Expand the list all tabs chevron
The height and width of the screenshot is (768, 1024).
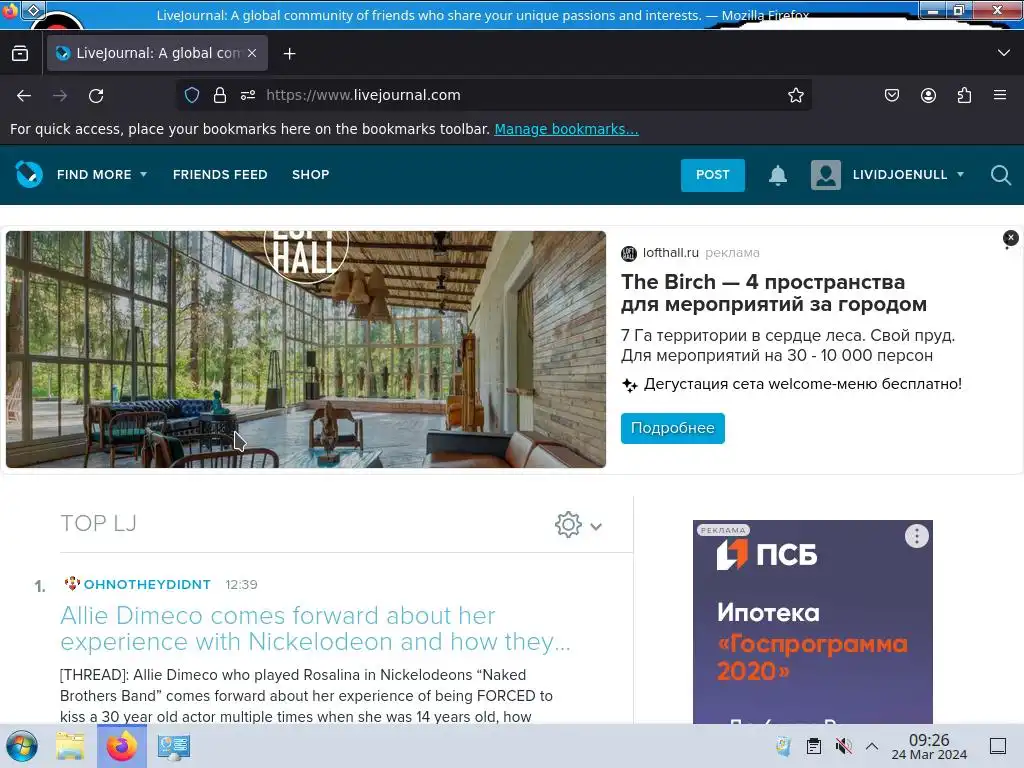click(x=1004, y=53)
